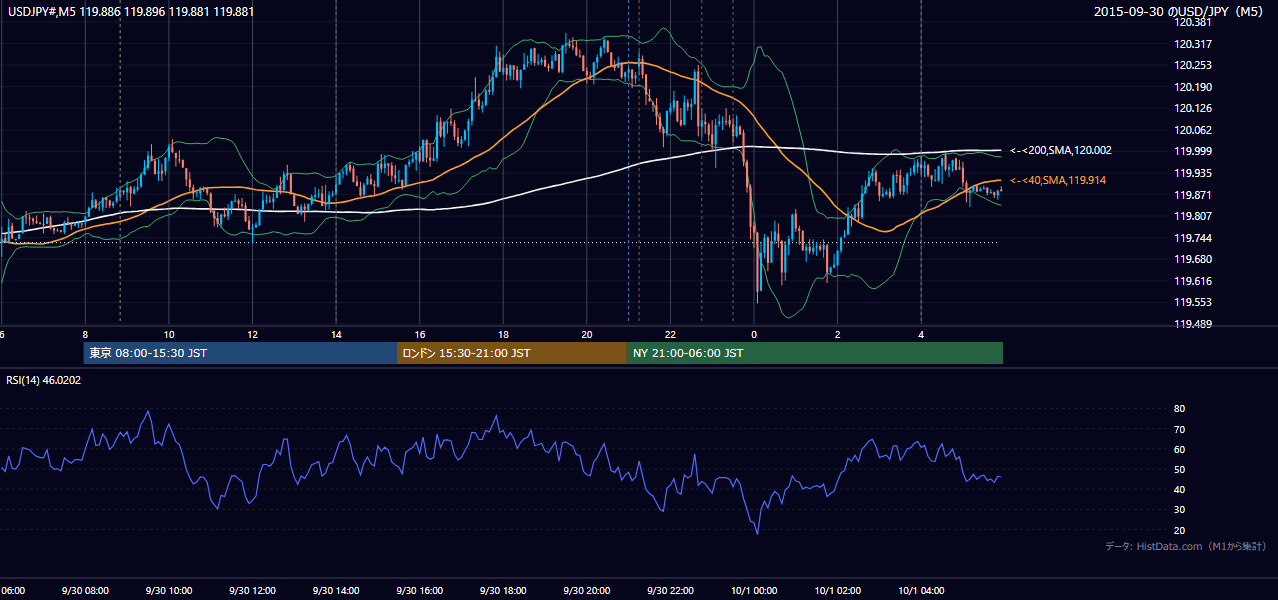Click the 120.317 price axis label

click(x=1195, y=44)
